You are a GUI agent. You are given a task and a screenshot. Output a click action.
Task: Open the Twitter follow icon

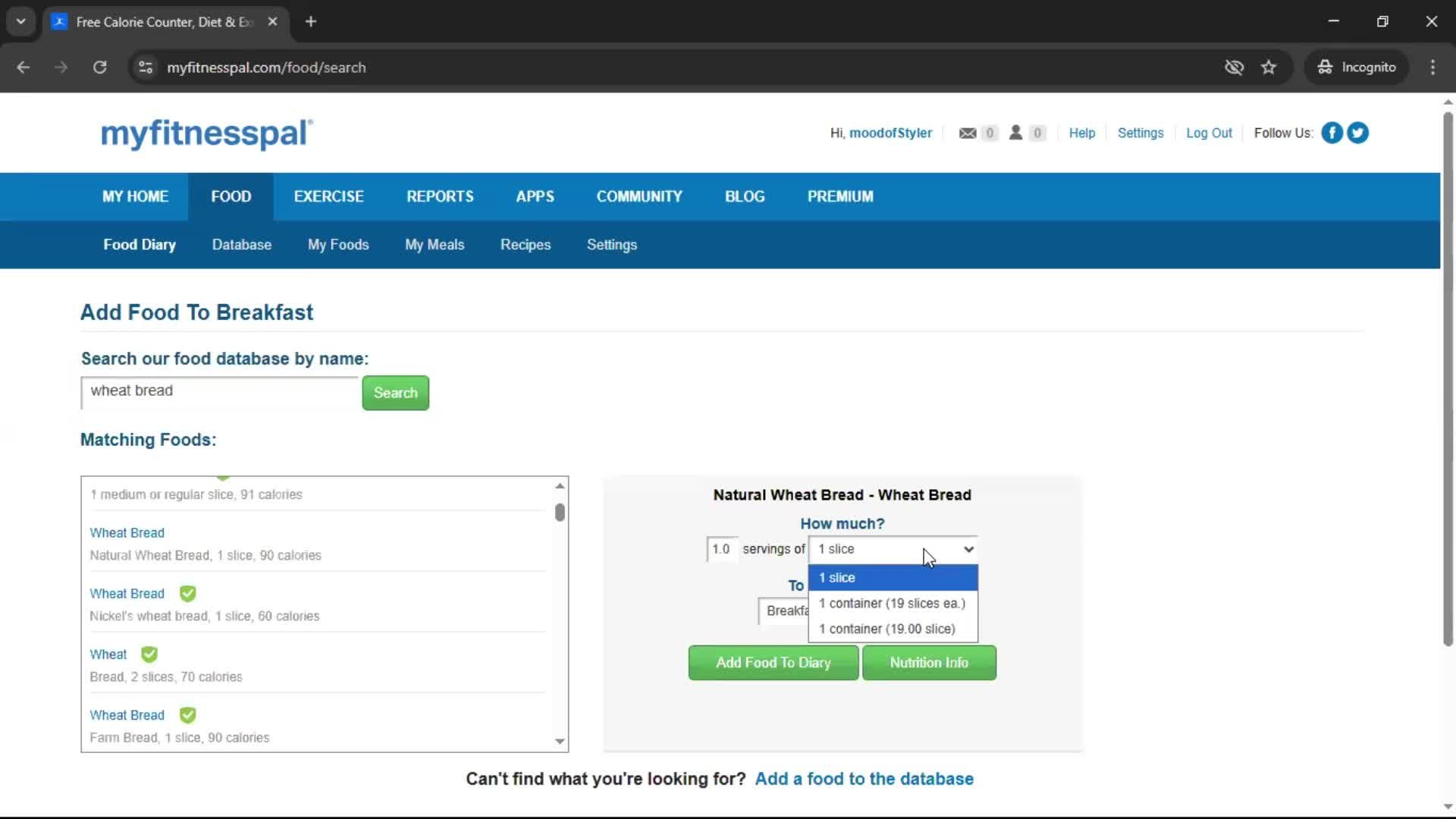[1357, 133]
